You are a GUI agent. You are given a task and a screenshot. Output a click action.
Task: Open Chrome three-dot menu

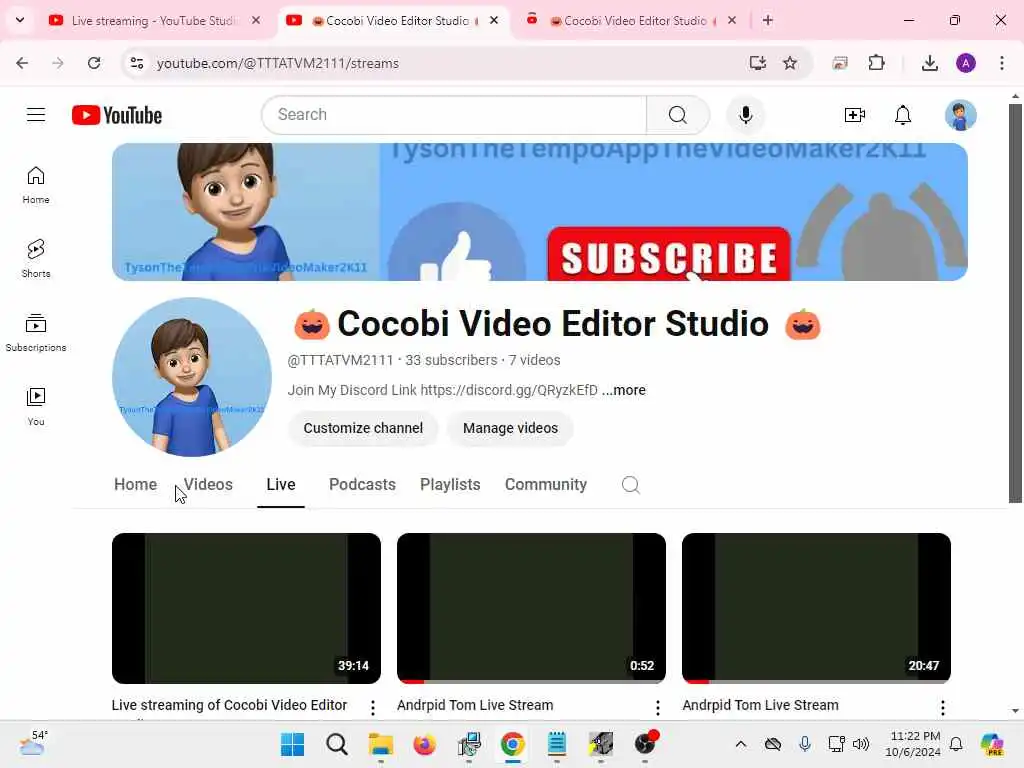pyautogui.click(x=1002, y=63)
